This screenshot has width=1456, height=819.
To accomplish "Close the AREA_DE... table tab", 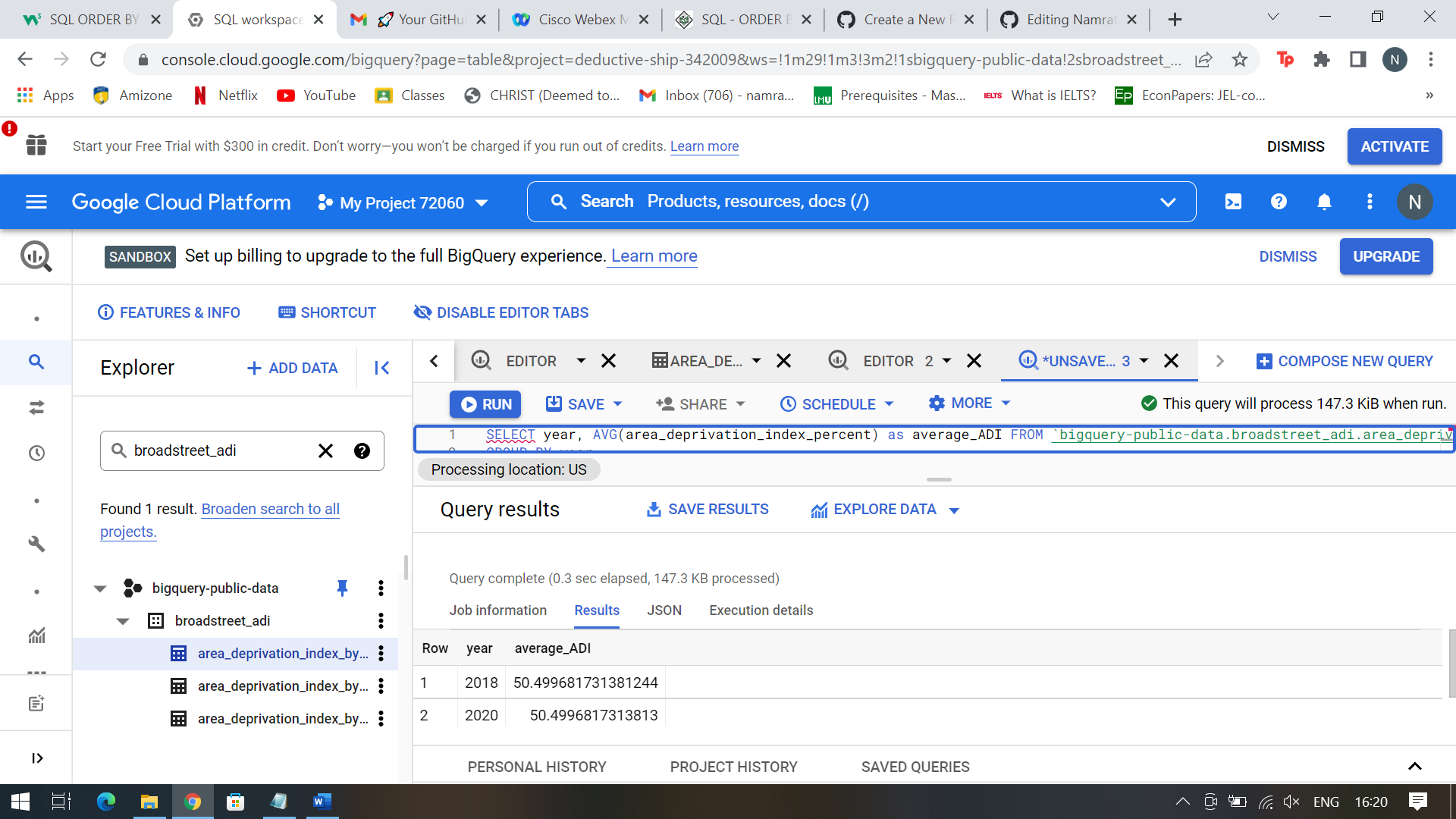I will coord(784,361).
